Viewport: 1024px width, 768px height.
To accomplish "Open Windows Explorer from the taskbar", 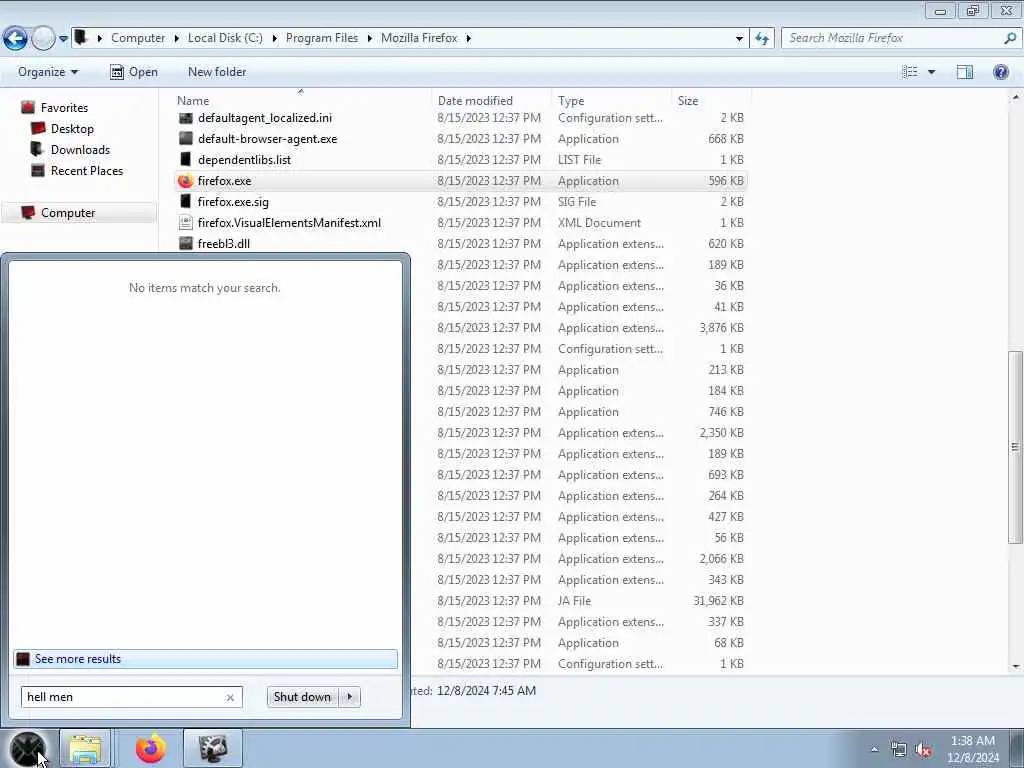I will (x=86, y=748).
